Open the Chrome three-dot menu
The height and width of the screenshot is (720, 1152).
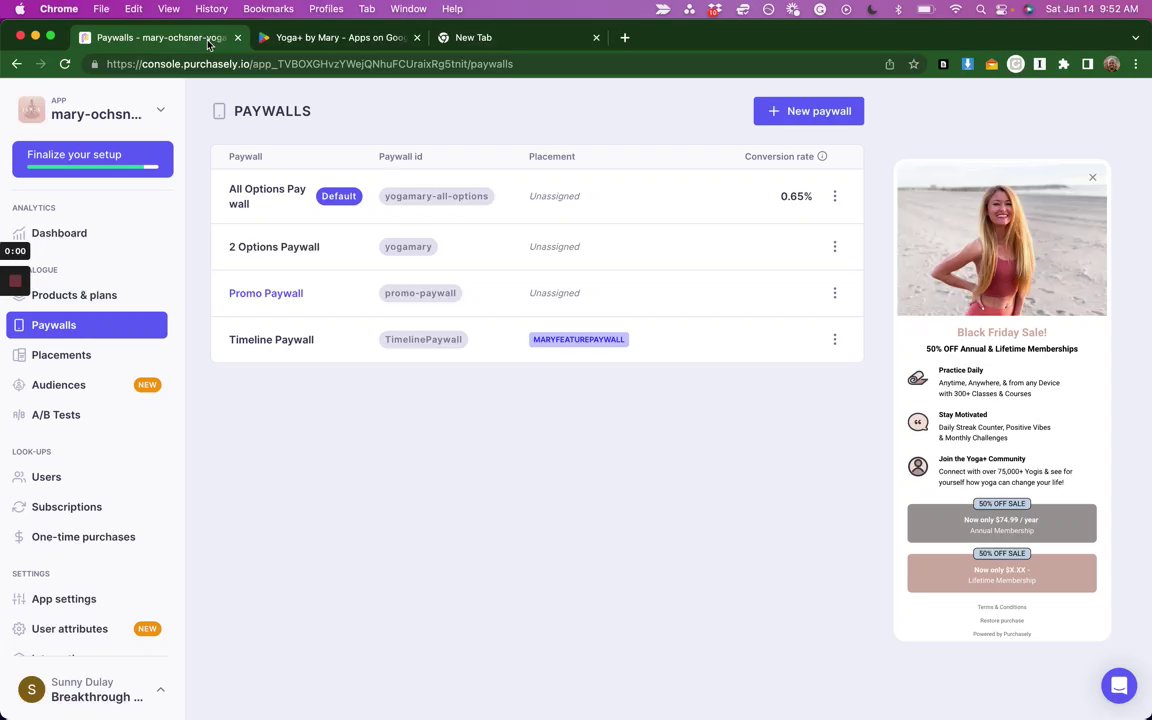coord(1136,64)
